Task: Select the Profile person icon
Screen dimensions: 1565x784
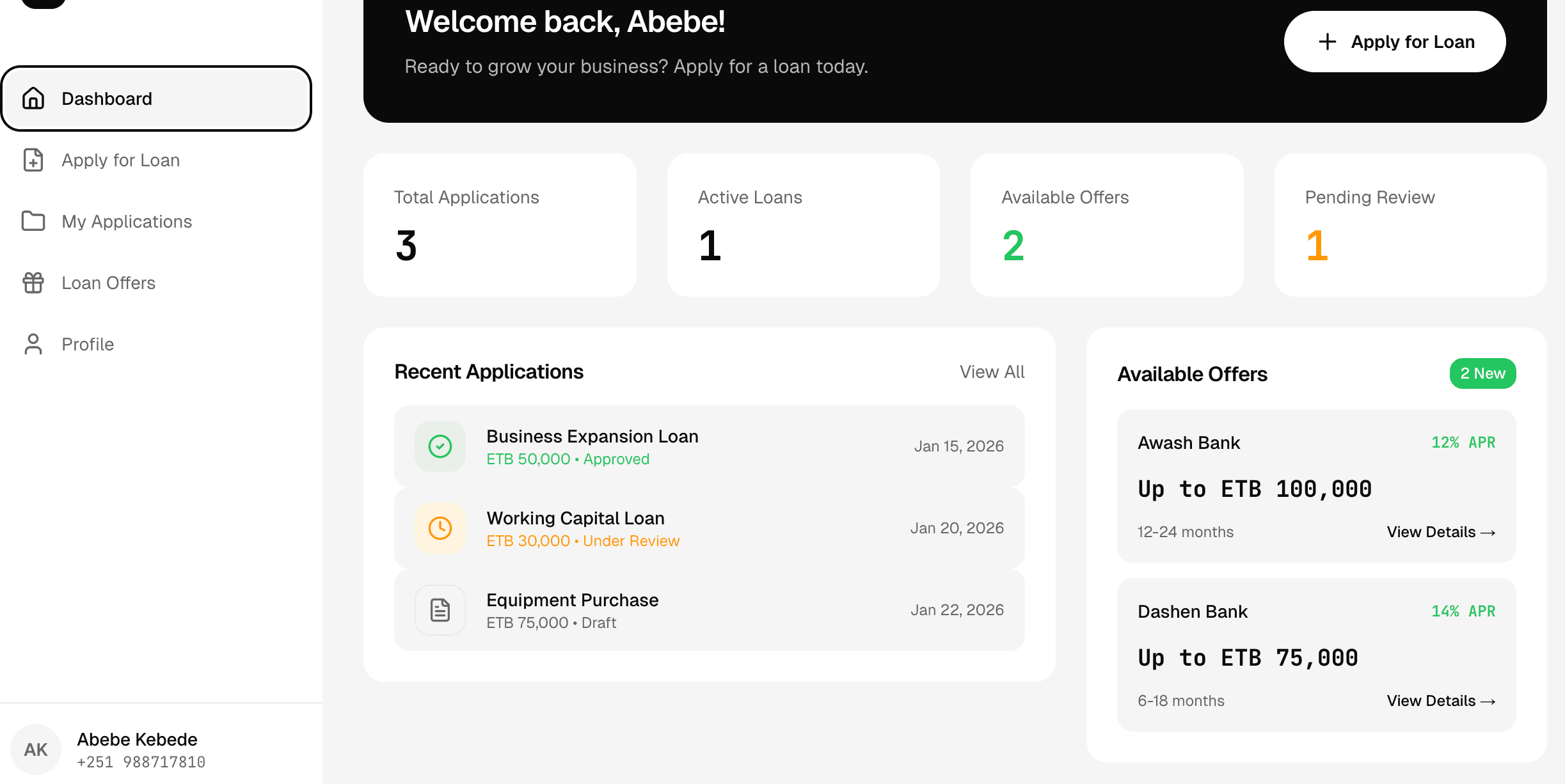Action: tap(34, 344)
